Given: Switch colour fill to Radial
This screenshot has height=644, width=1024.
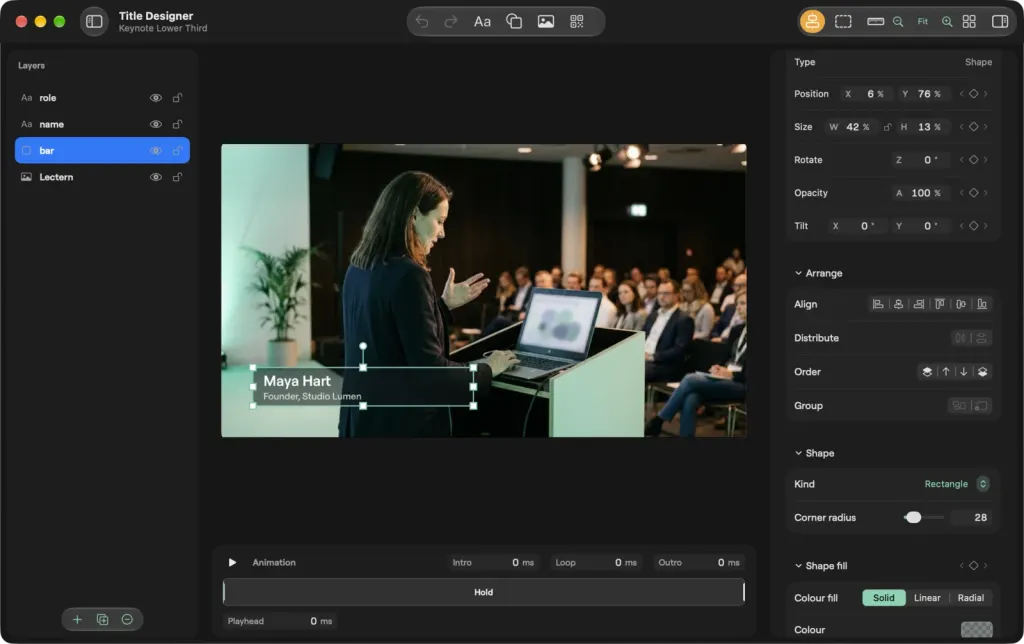Looking at the screenshot, I should pos(970,598).
